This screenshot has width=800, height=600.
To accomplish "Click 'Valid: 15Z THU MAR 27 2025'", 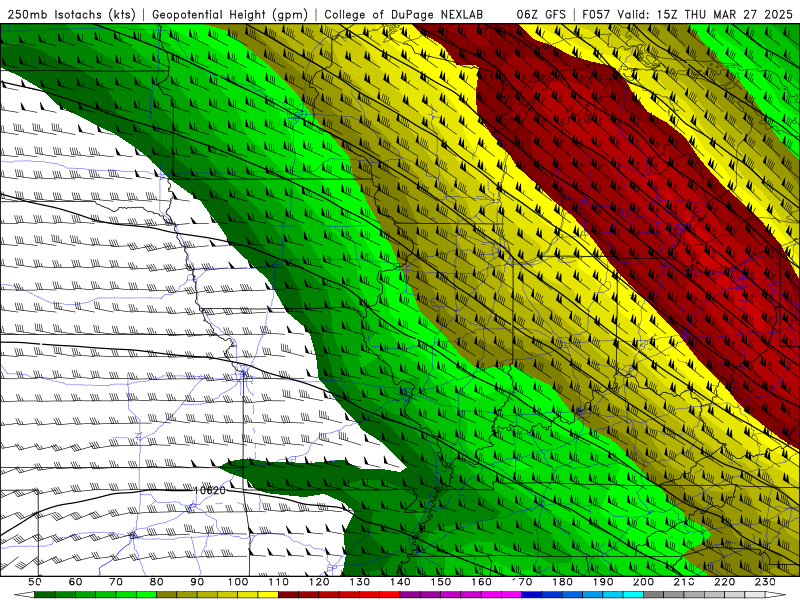I will click(705, 14).
